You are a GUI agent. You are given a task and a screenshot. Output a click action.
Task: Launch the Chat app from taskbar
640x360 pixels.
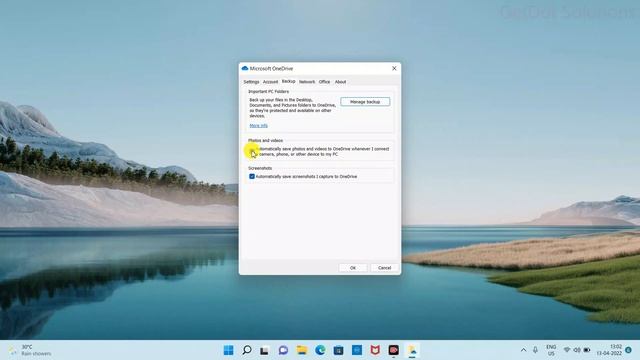pos(283,350)
